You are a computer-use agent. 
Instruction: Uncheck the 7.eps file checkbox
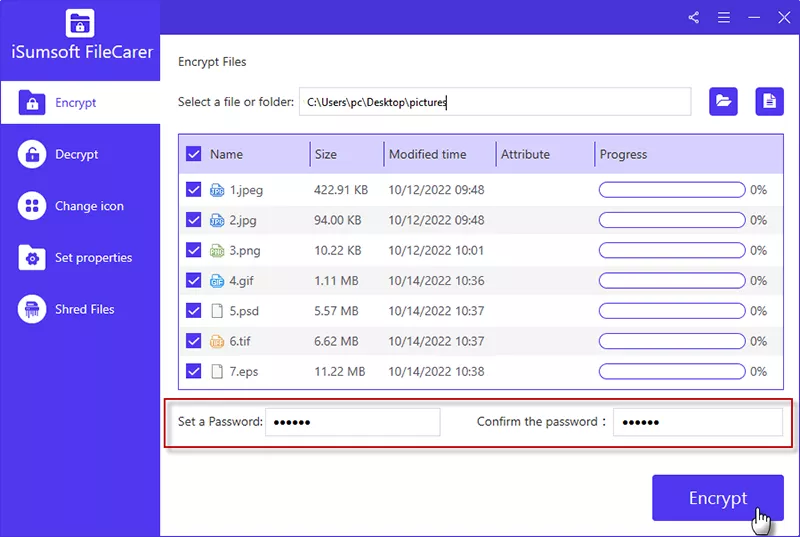pyautogui.click(x=194, y=372)
